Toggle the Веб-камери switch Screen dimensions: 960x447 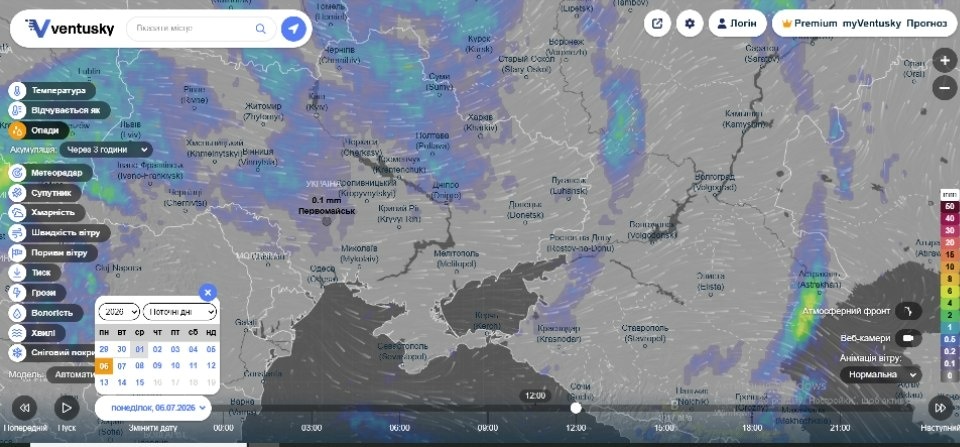pos(909,338)
